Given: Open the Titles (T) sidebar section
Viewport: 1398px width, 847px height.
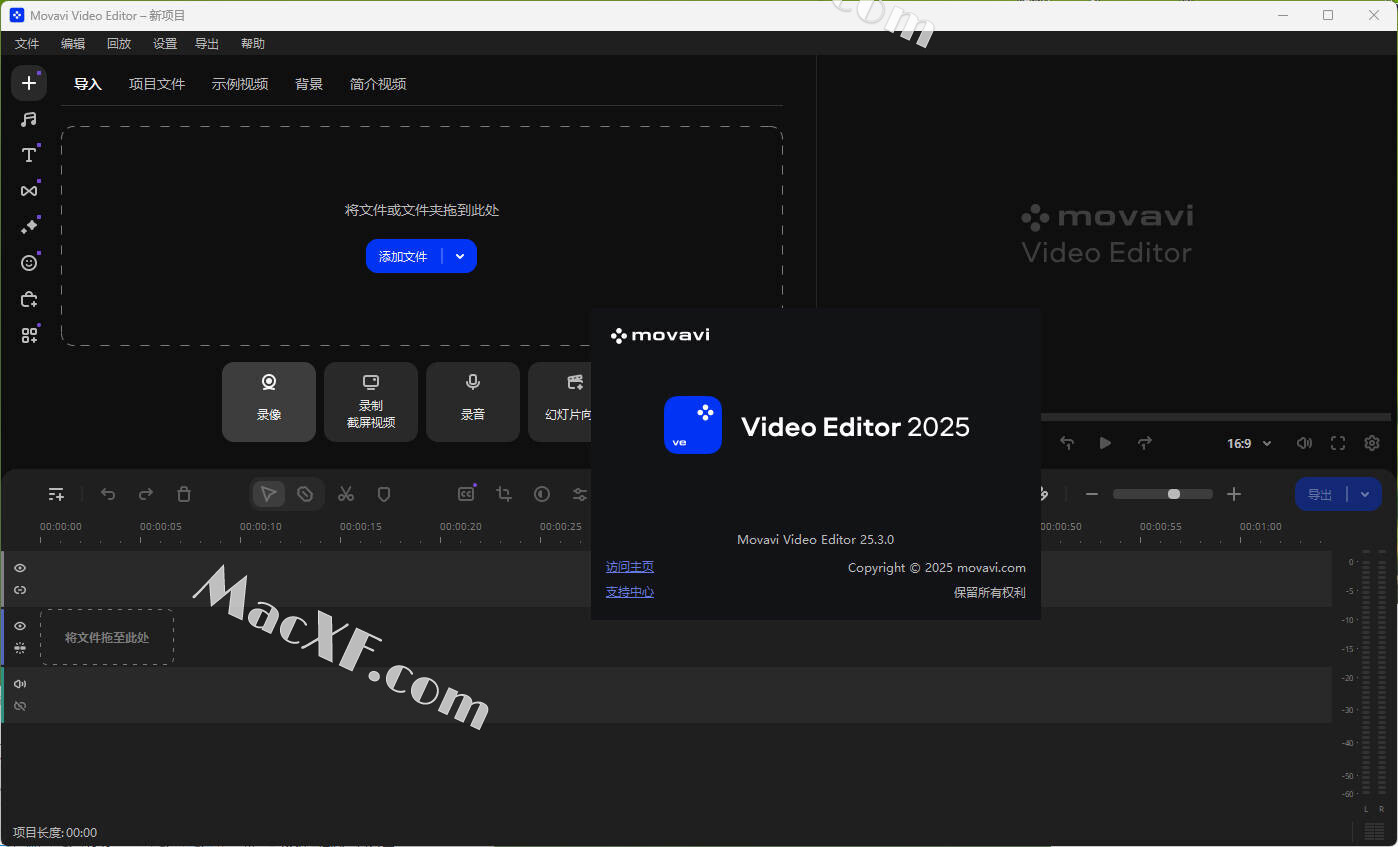Looking at the screenshot, I should point(29,155).
